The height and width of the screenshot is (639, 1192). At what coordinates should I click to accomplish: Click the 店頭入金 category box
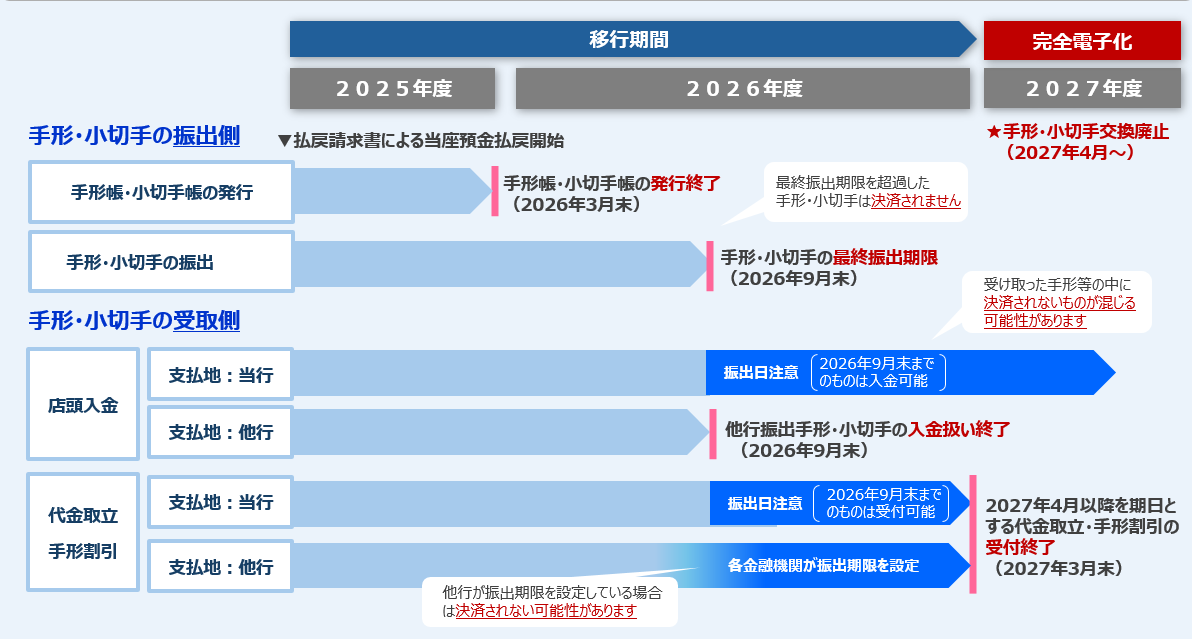pos(83,405)
